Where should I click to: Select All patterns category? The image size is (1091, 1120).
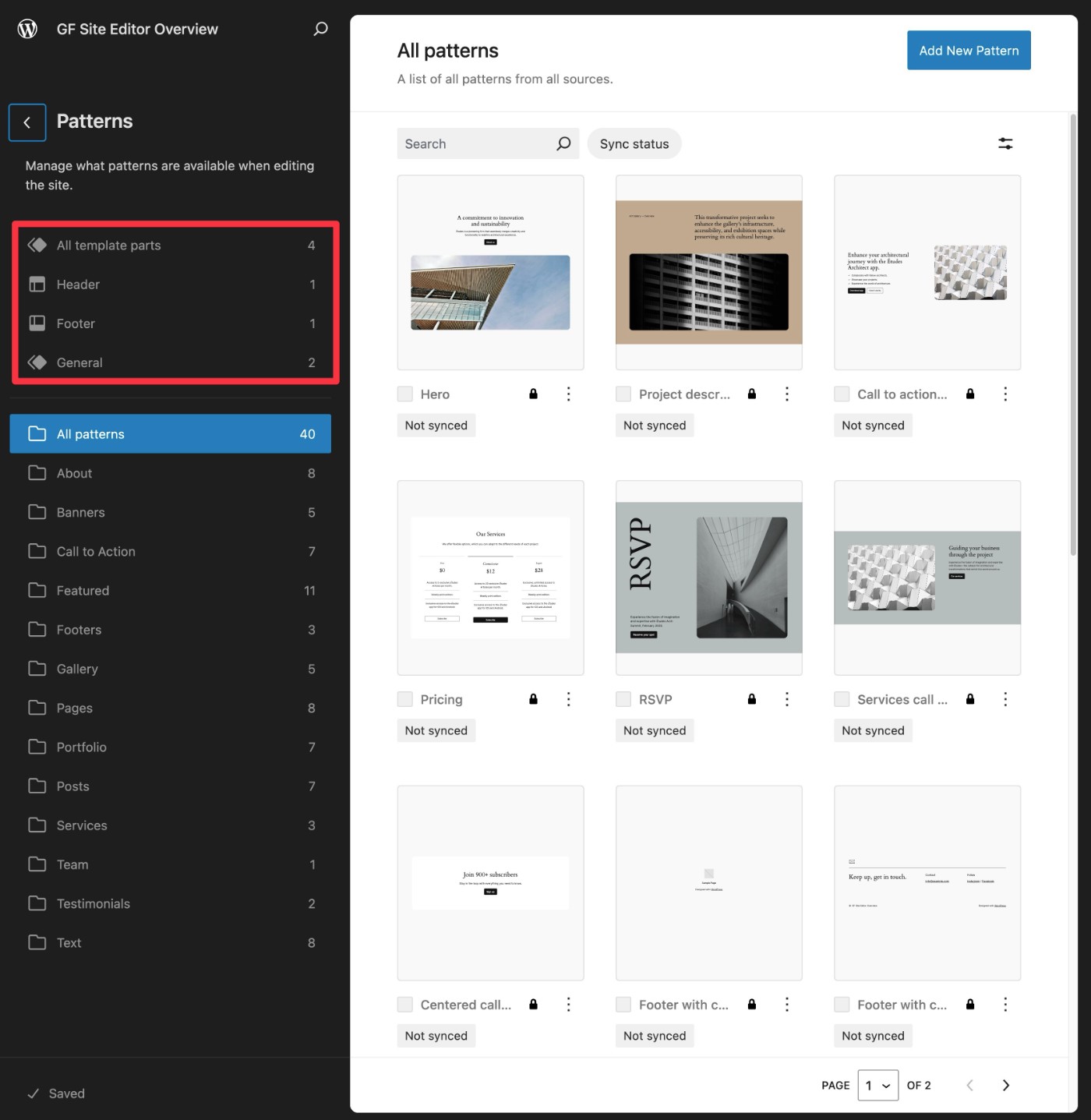(x=171, y=433)
